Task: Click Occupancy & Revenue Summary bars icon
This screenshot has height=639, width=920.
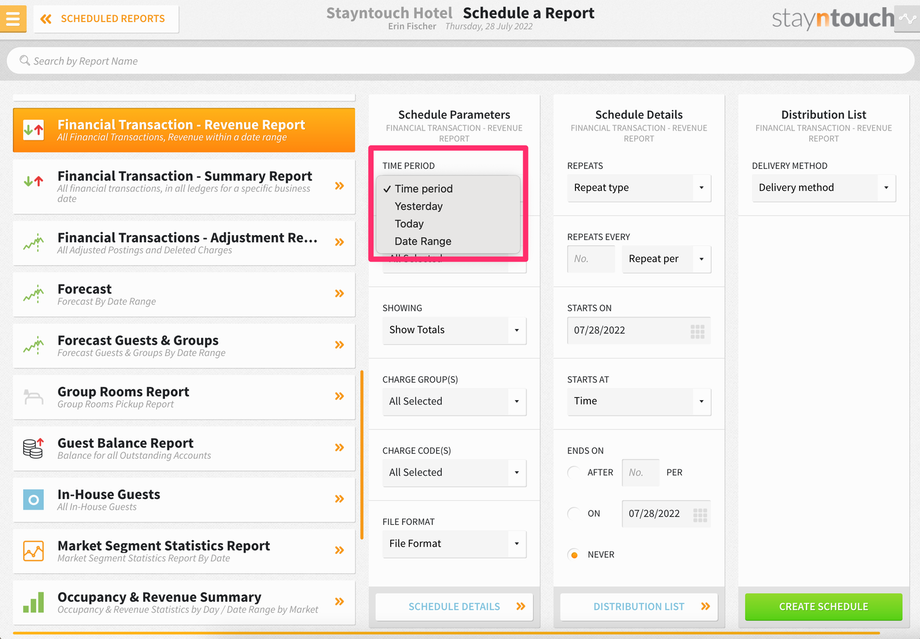Action: [x=33, y=603]
